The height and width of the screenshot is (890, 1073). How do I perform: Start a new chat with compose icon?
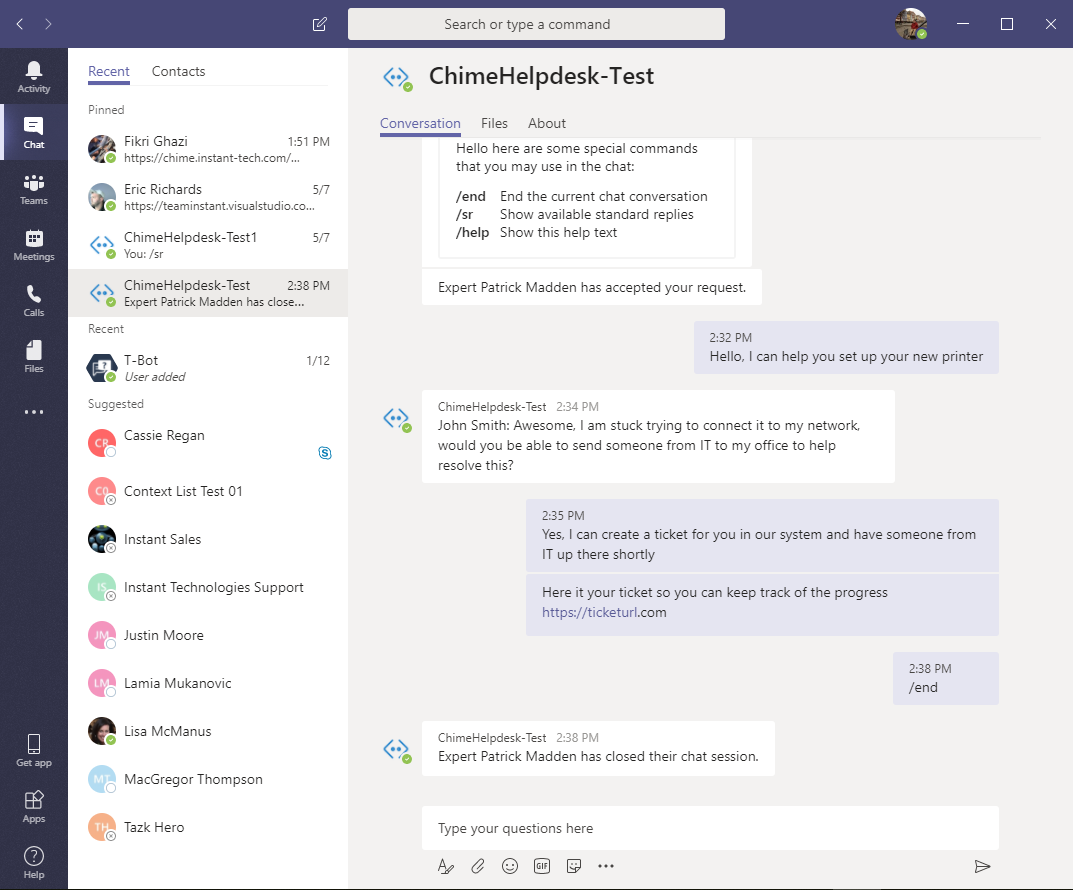[320, 25]
